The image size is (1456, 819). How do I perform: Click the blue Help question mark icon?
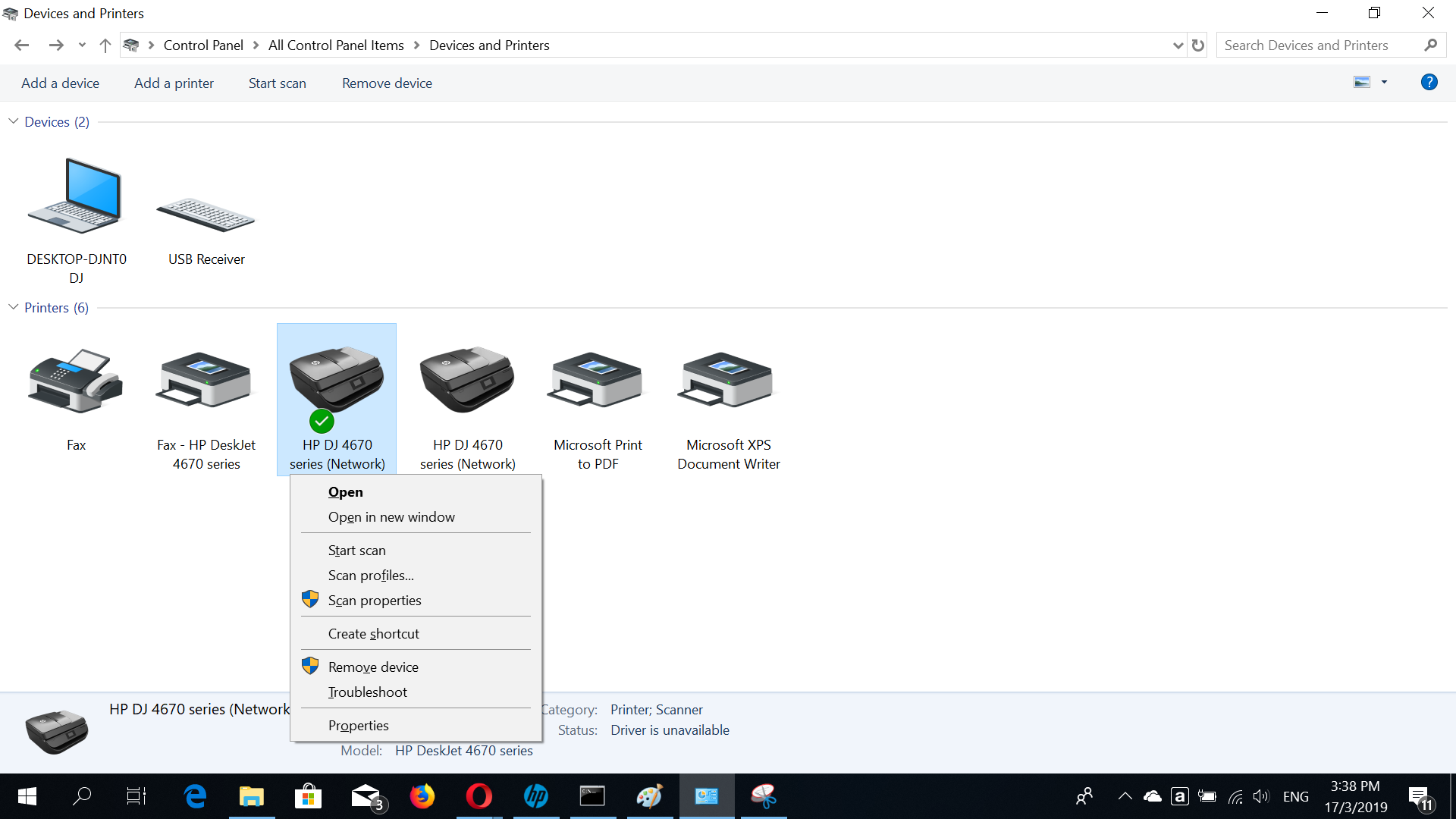point(1429,83)
